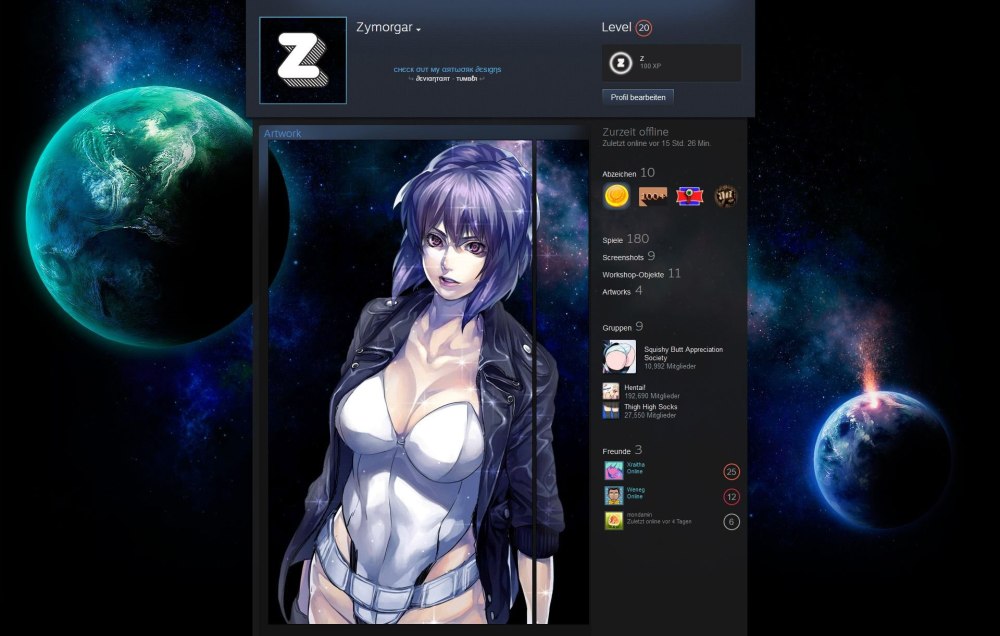This screenshot has width=1000, height=636.
Task: Open the 'check out my artwork designs' link
Action: click(447, 70)
